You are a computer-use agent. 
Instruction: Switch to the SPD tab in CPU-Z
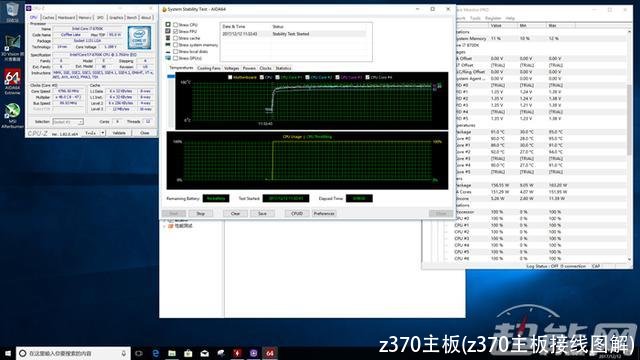(x=100, y=18)
